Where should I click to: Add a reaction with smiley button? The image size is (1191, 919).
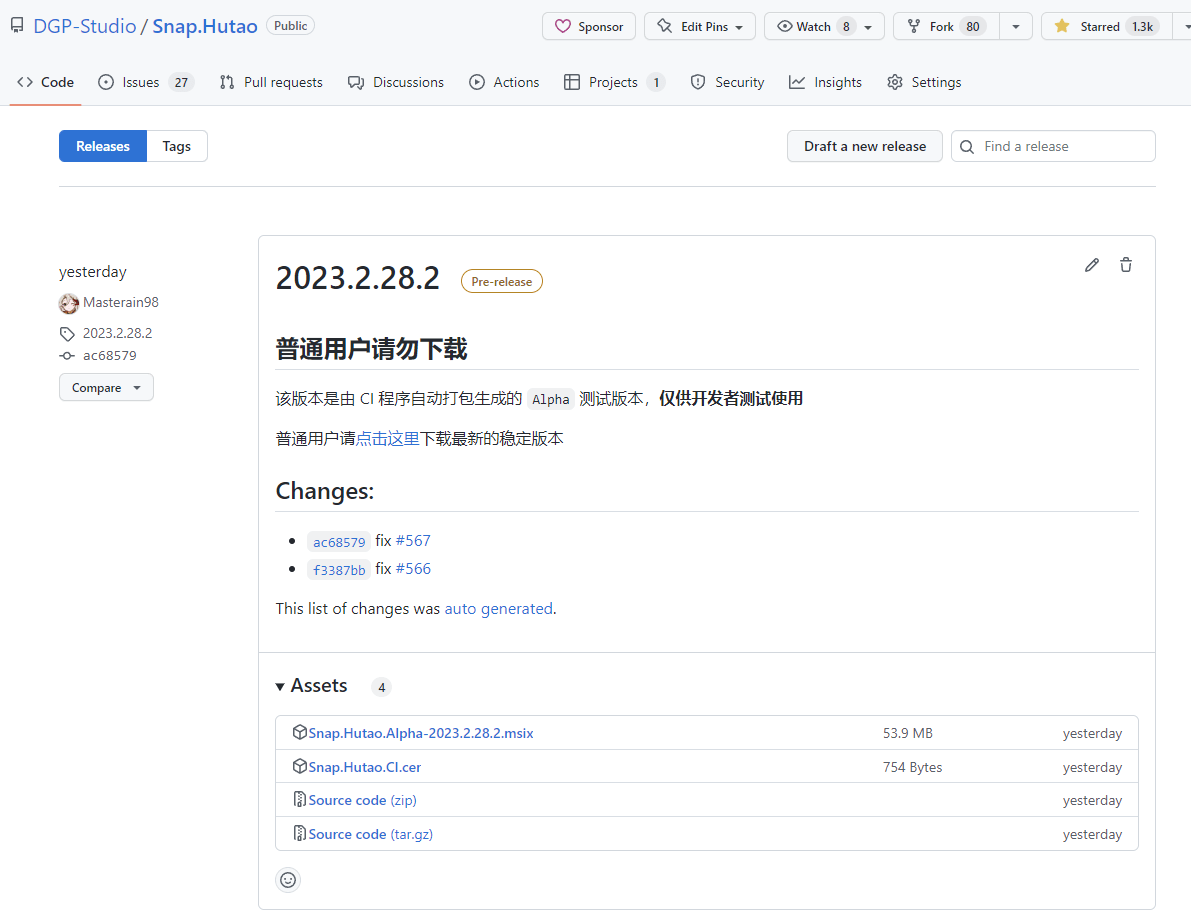tap(288, 880)
